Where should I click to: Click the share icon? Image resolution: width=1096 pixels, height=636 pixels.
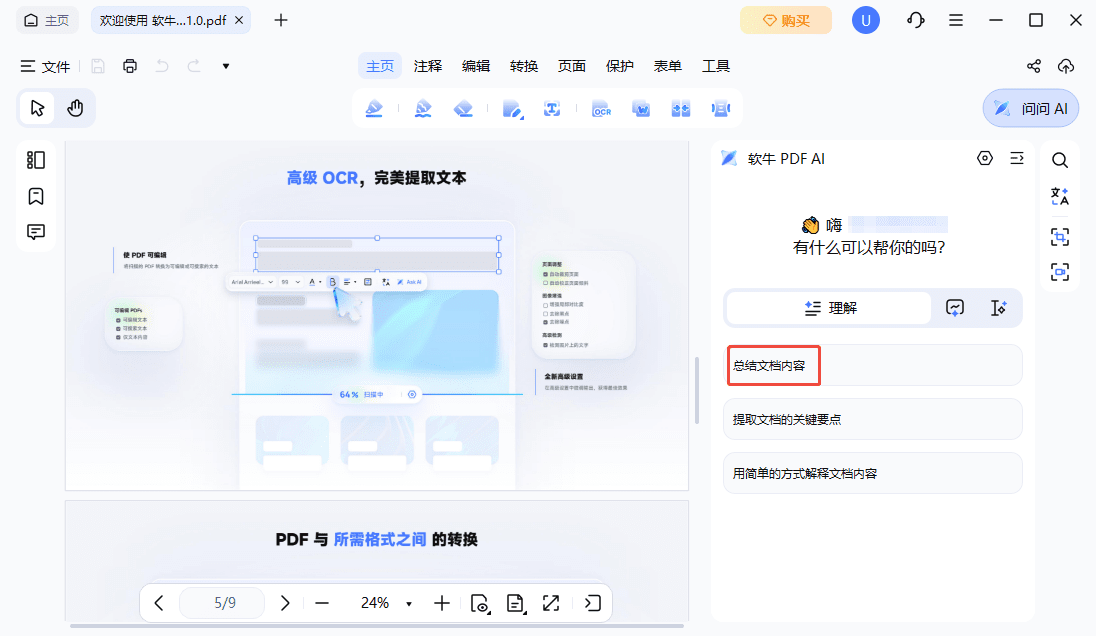pos(1034,66)
